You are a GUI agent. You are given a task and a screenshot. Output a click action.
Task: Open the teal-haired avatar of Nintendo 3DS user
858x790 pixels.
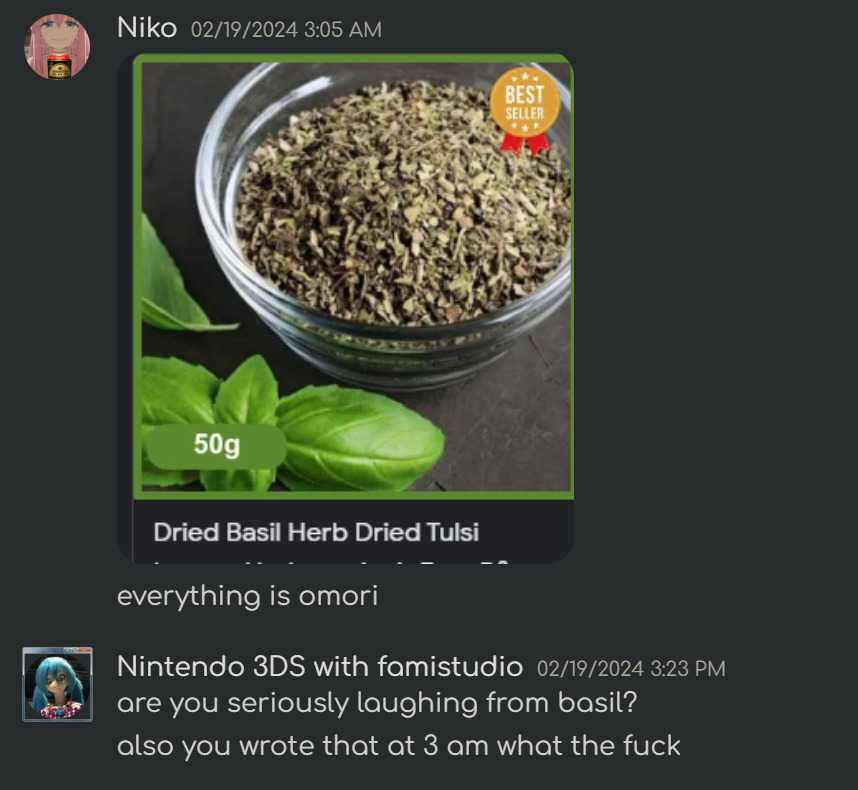(x=57, y=684)
